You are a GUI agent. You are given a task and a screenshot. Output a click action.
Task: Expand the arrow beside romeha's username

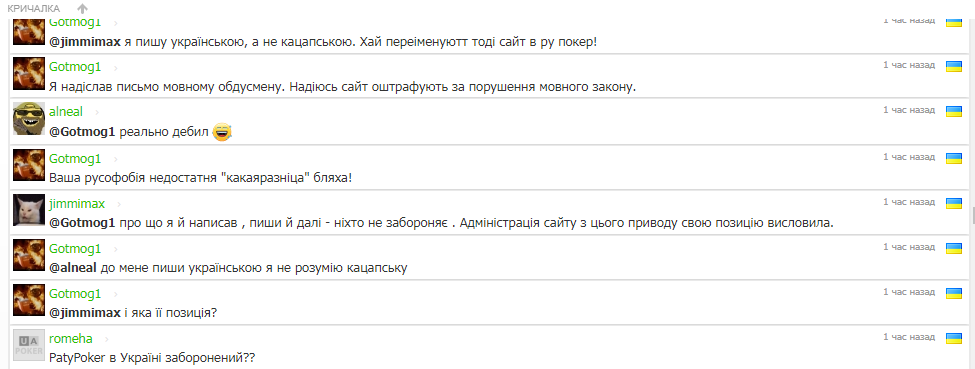tap(106, 340)
